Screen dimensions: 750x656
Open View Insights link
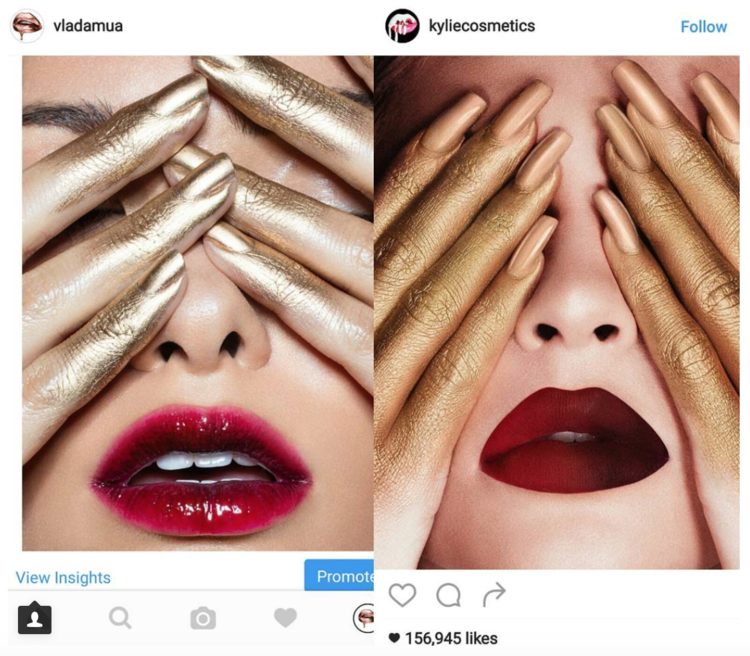pyautogui.click(x=63, y=578)
